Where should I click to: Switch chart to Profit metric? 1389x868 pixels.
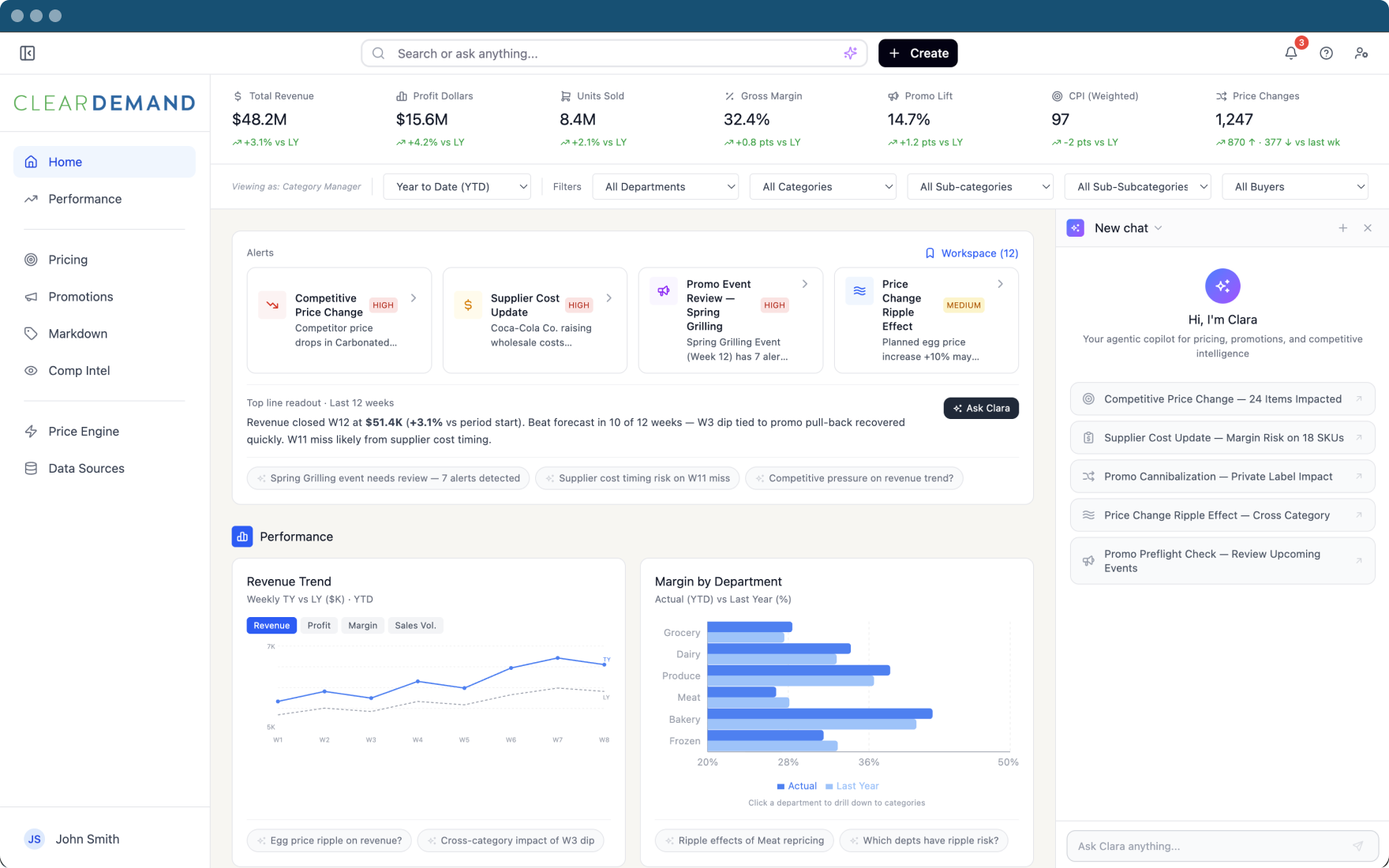[x=319, y=626]
